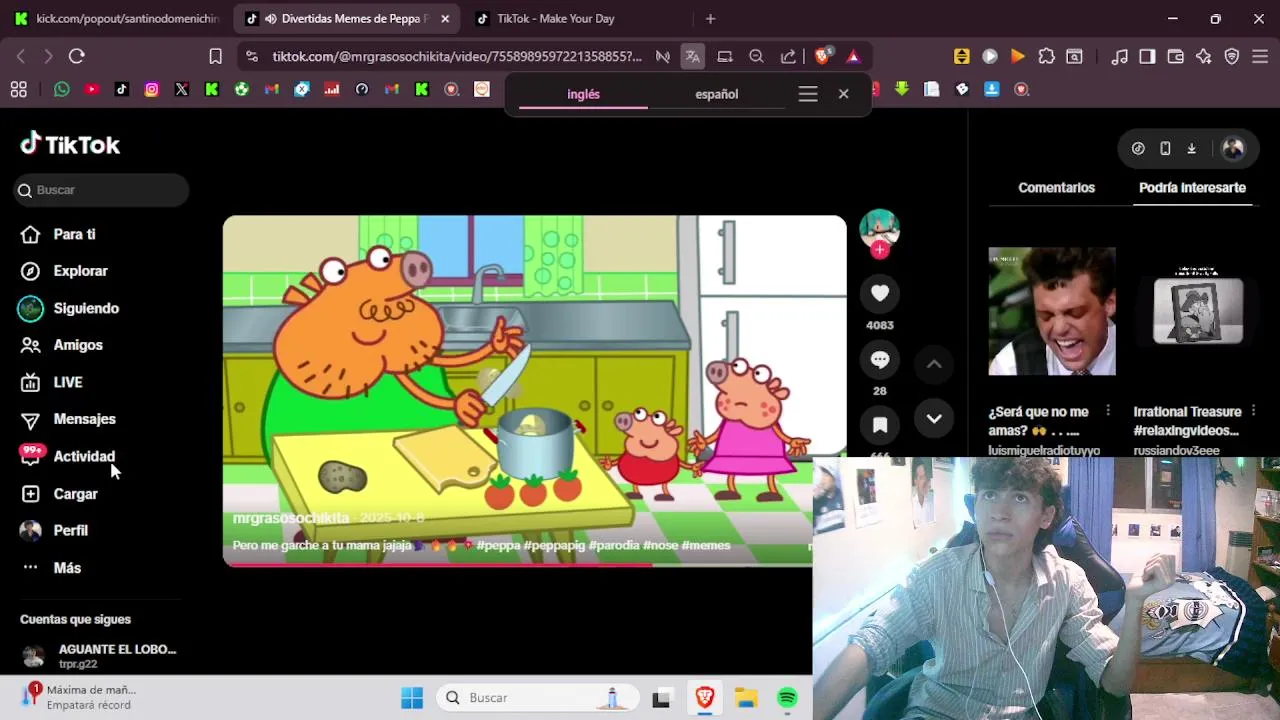
Task: Open options for '¿Será que no me amas?' video
Action: (1108, 411)
